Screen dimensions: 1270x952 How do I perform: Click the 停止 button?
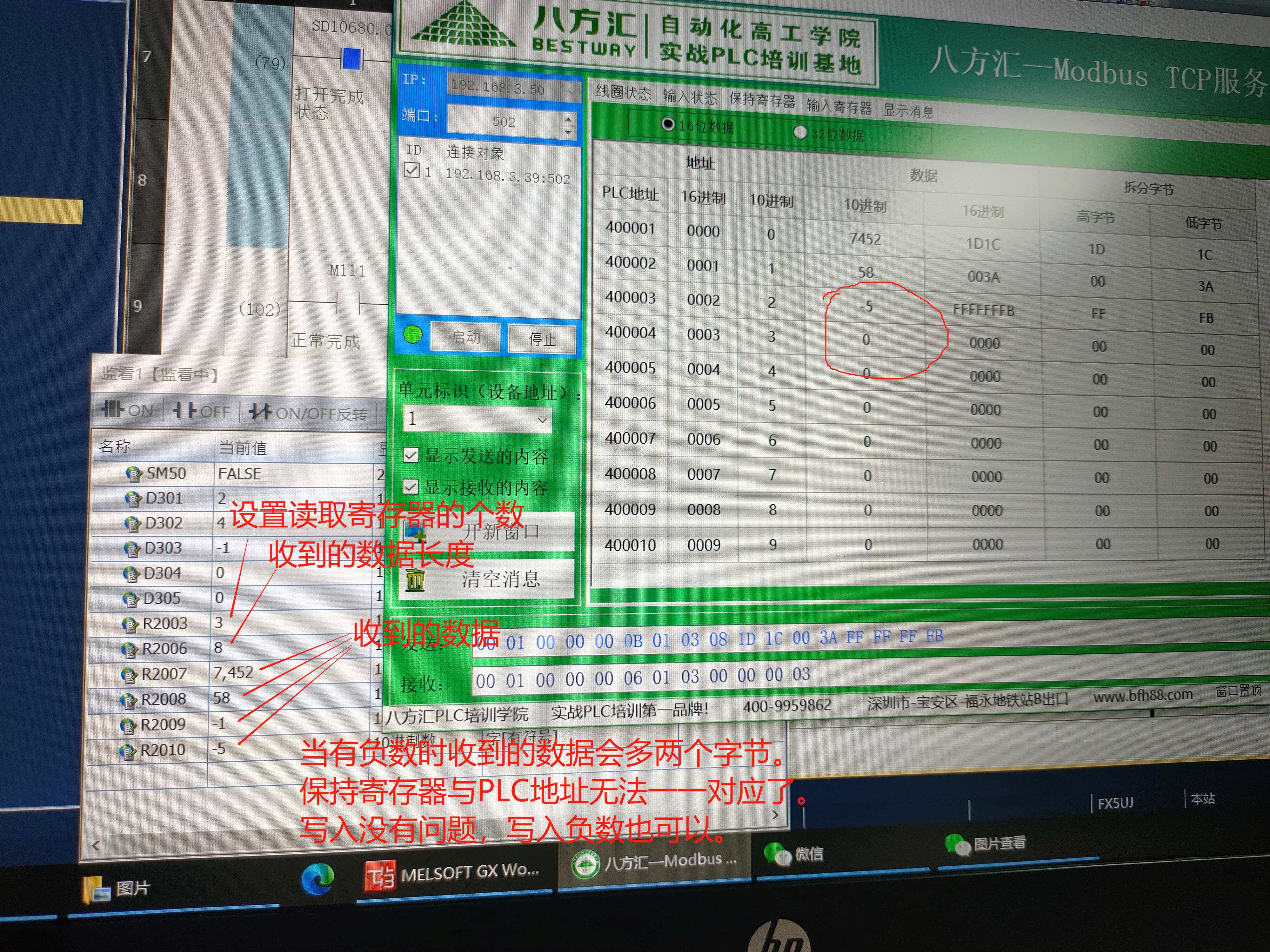pos(541,339)
